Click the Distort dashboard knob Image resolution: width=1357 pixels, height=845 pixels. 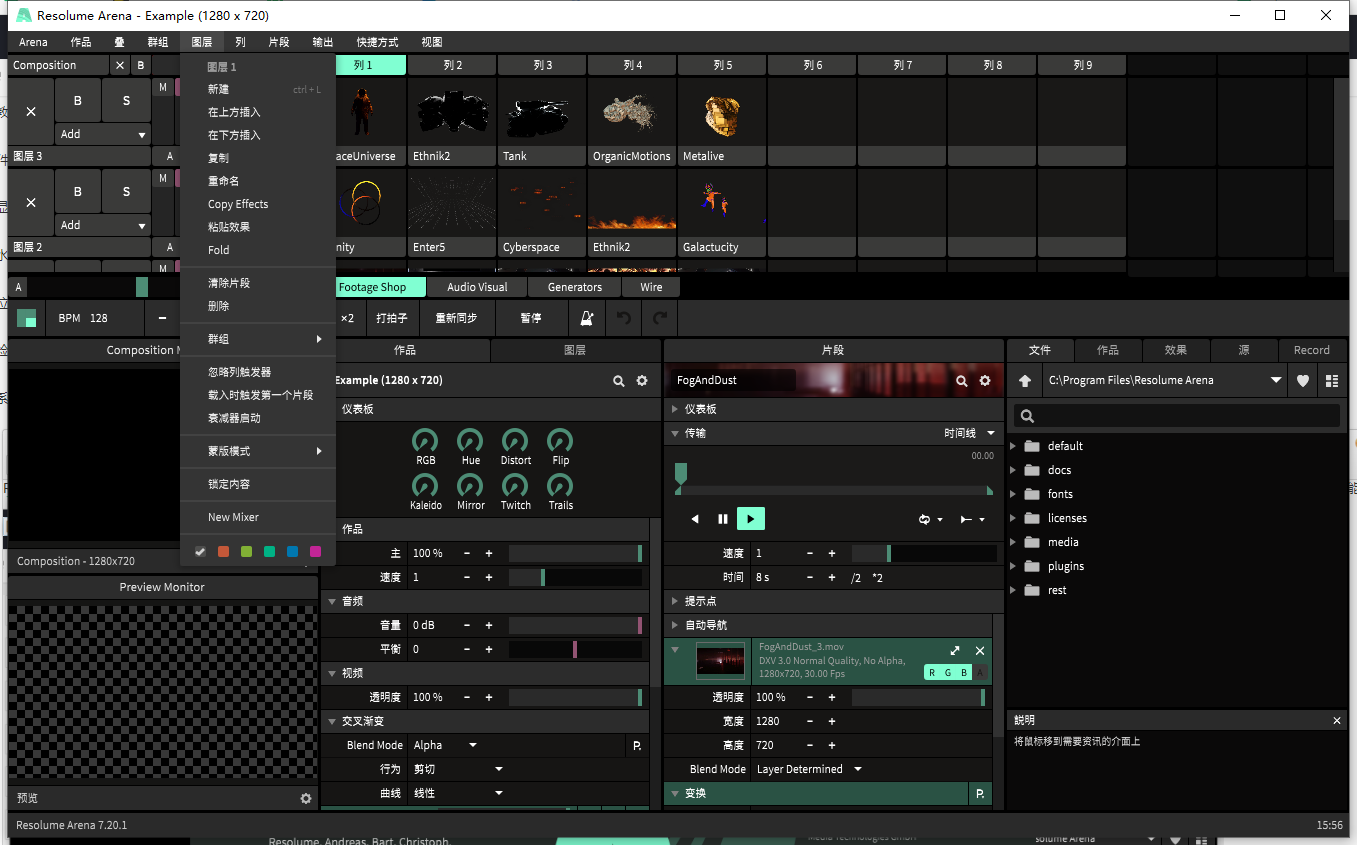coord(515,440)
